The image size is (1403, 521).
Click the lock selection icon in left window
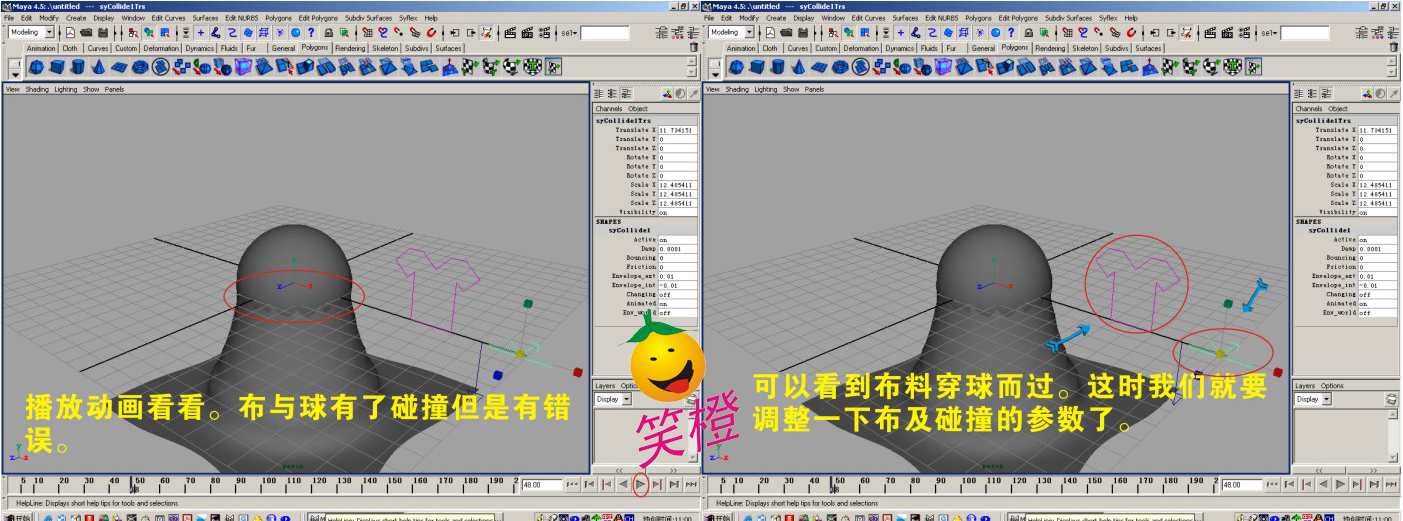click(x=329, y=32)
